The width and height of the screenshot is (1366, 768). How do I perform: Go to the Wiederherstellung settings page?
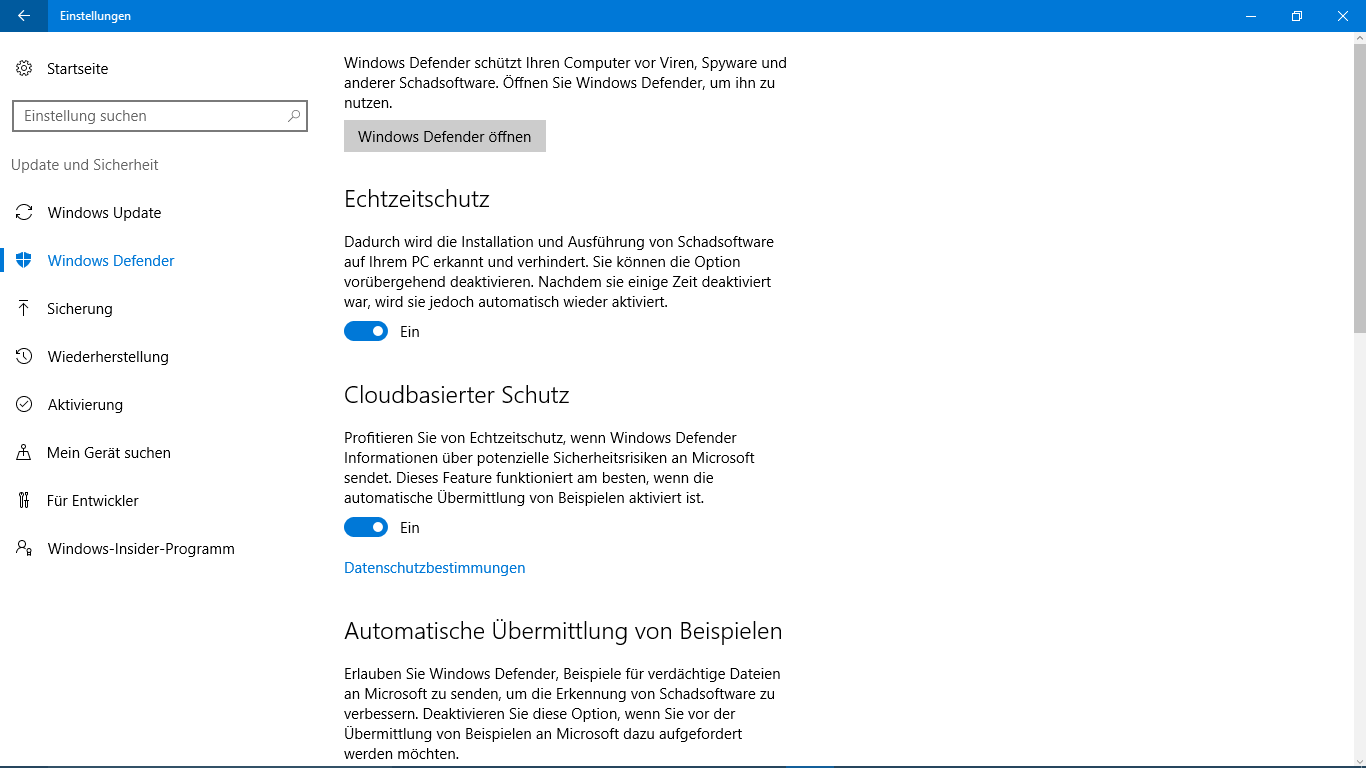108,357
